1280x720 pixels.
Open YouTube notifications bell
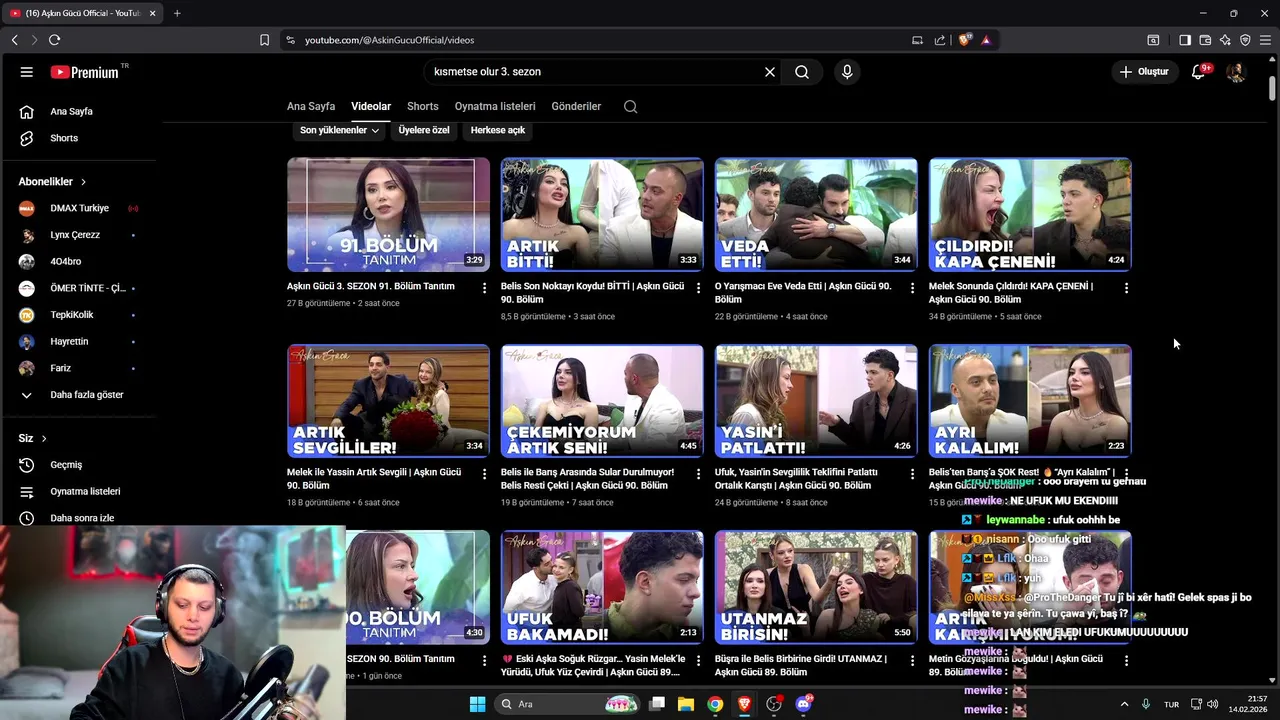point(1199,72)
